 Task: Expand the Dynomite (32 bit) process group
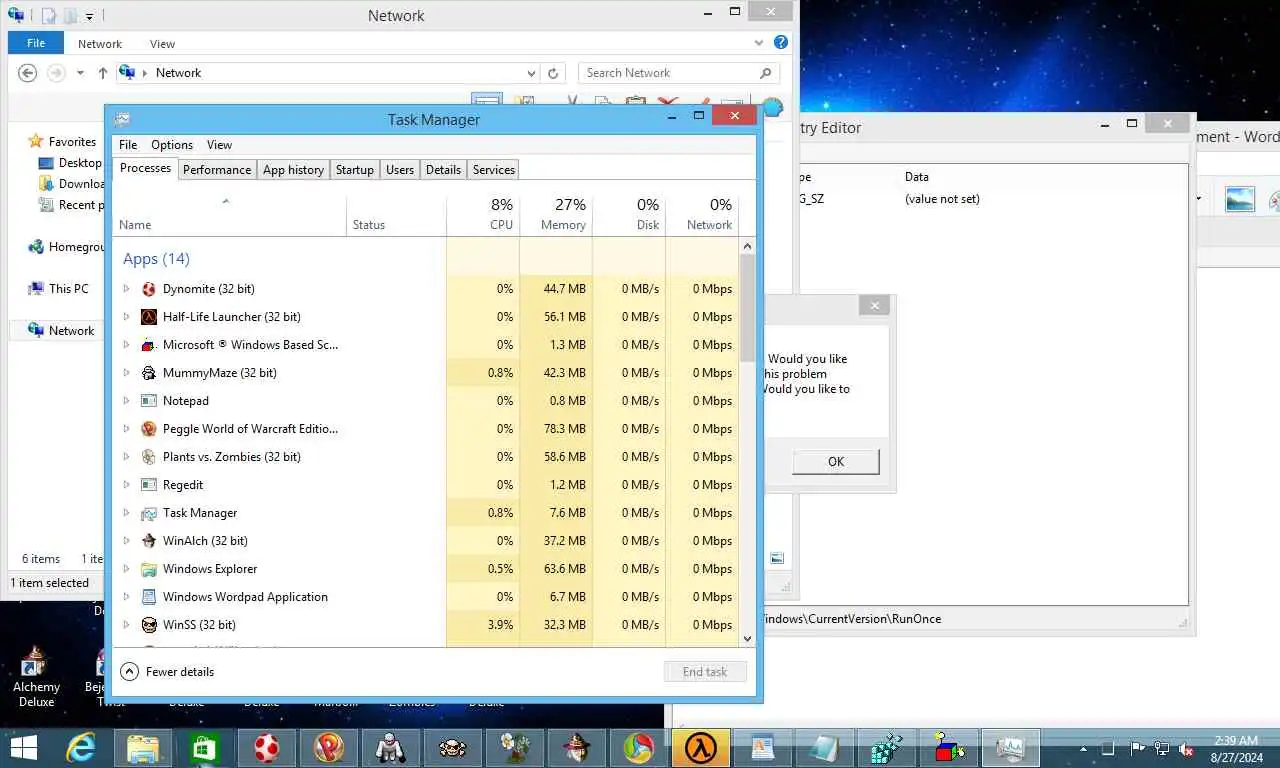click(x=126, y=289)
